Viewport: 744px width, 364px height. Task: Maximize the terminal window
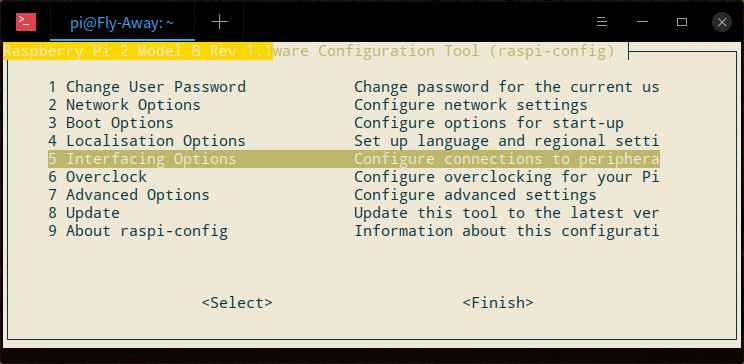click(x=682, y=22)
